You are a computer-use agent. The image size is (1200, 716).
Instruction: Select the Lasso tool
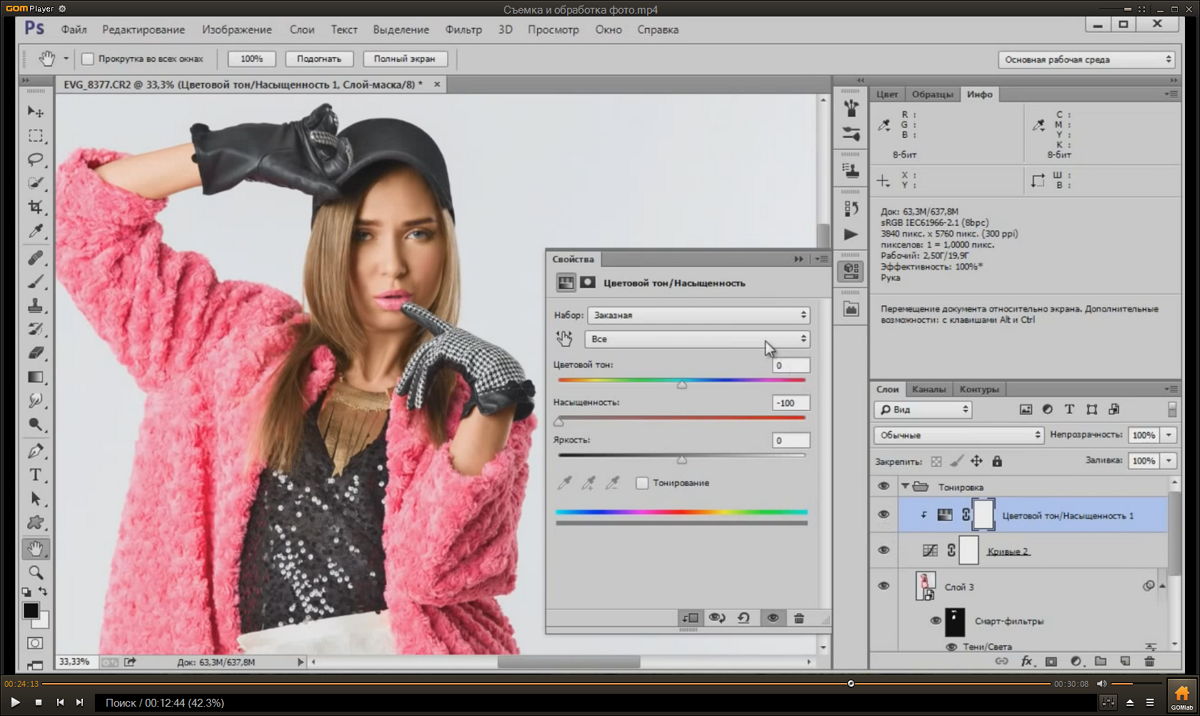pos(36,159)
